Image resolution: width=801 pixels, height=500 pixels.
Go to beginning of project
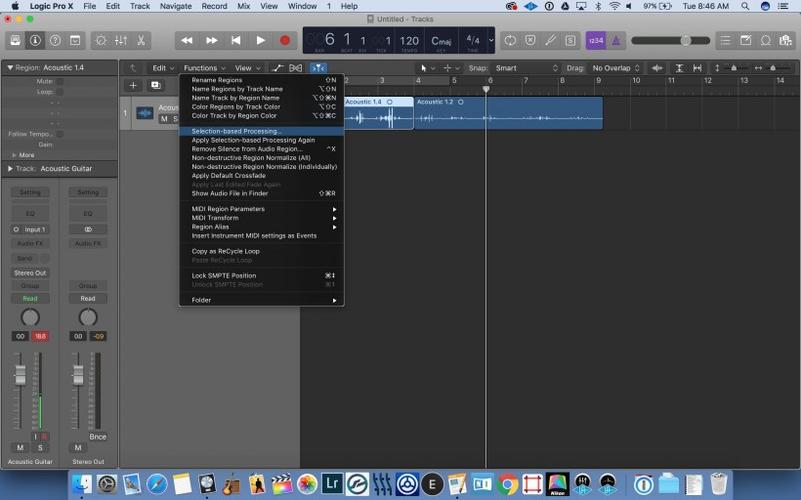[x=236, y=40]
